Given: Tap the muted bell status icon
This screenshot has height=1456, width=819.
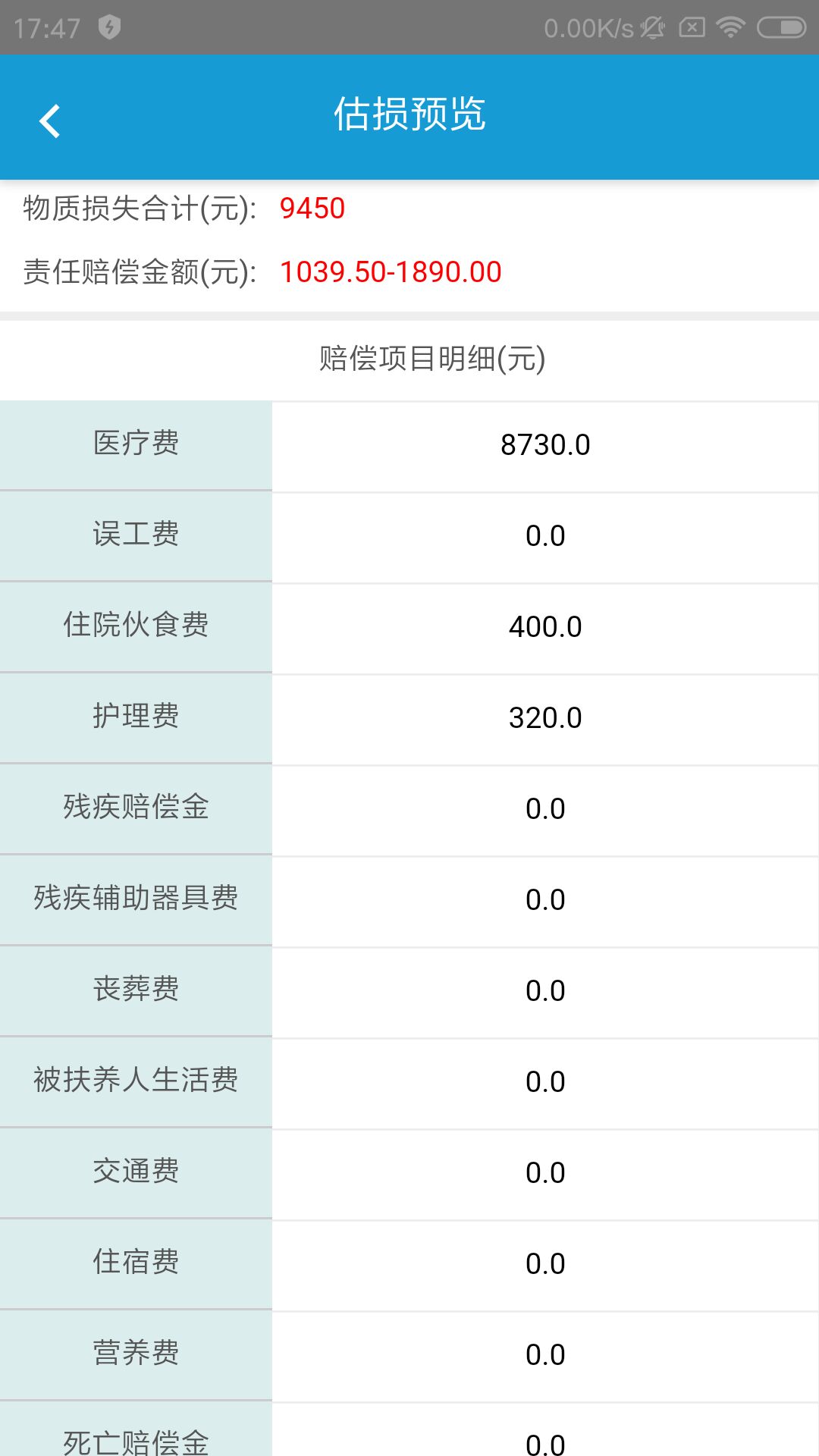Looking at the screenshot, I should pyautogui.click(x=652, y=28).
